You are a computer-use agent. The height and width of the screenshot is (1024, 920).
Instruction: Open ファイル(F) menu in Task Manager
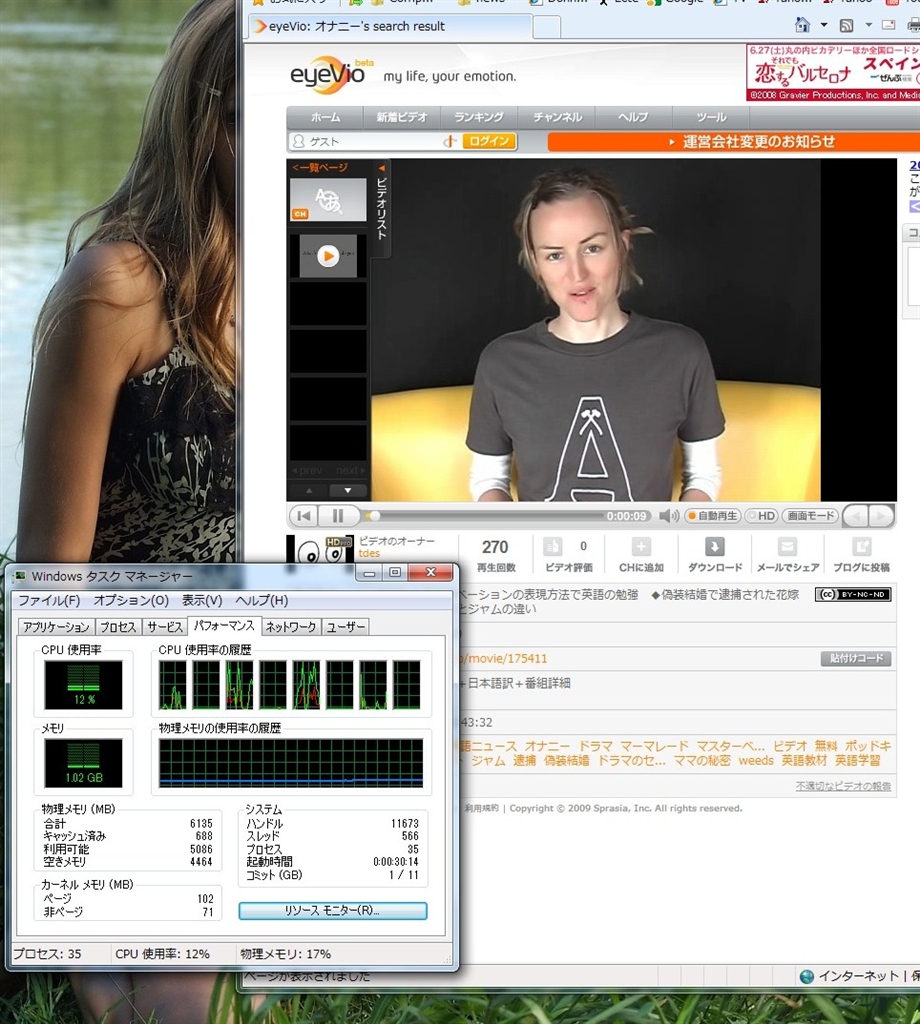pos(49,600)
